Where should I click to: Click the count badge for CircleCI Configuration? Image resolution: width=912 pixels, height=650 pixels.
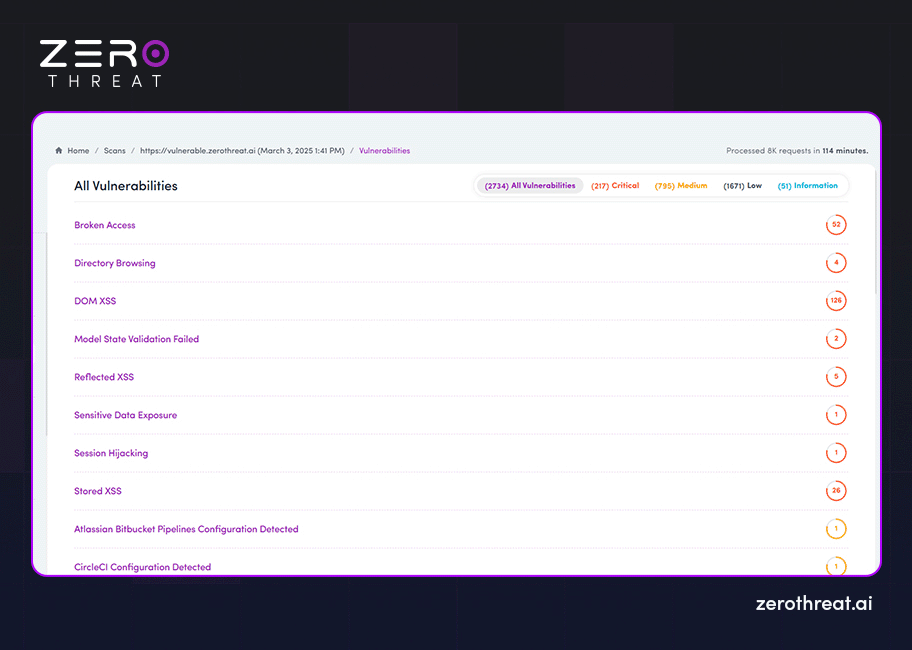pyautogui.click(x=836, y=566)
